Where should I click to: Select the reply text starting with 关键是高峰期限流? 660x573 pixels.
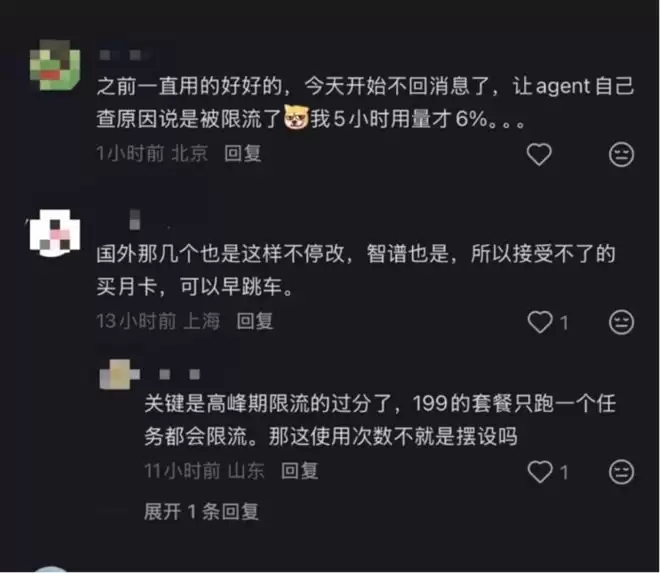click(380, 420)
